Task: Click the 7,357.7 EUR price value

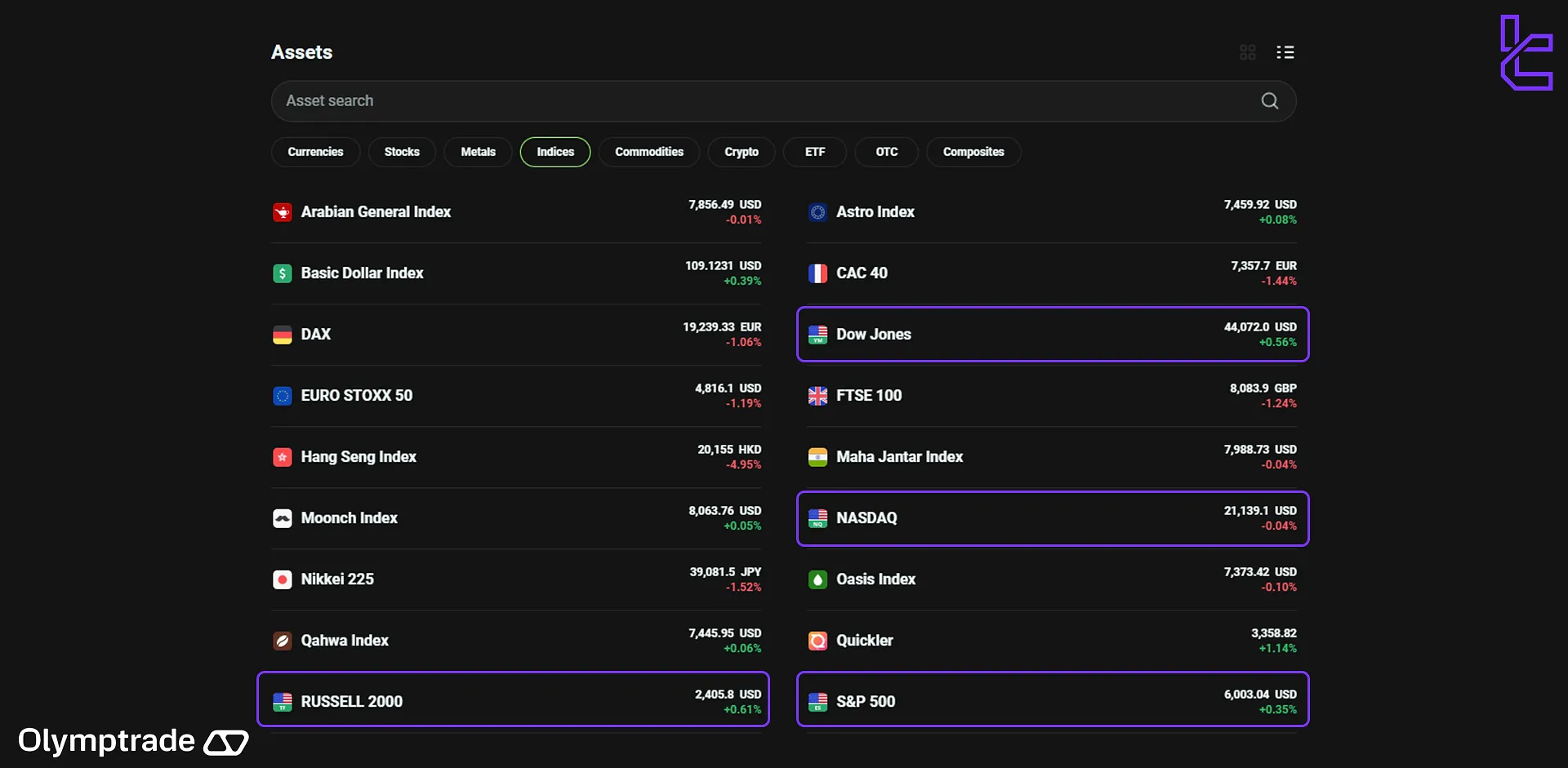Action: tap(1263, 266)
